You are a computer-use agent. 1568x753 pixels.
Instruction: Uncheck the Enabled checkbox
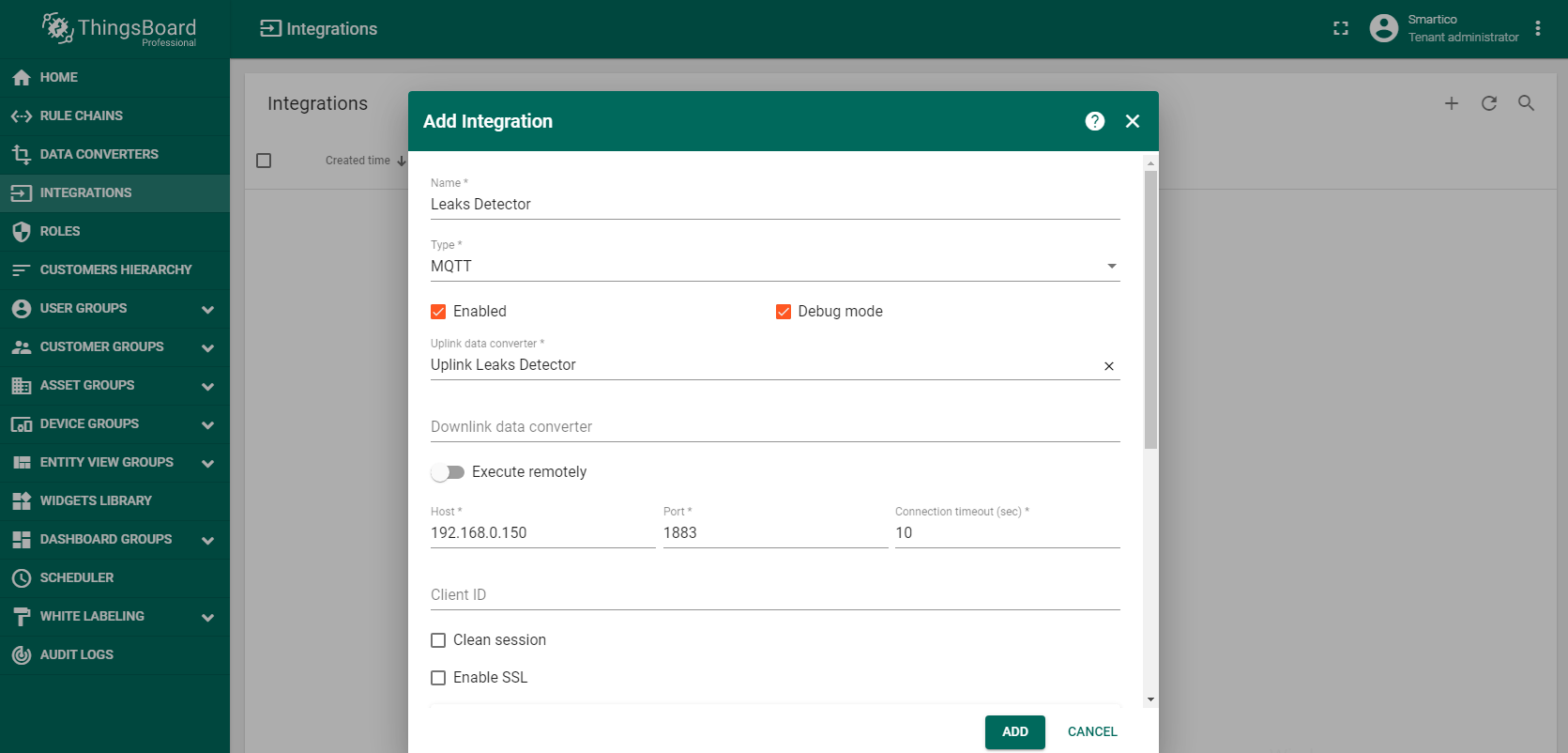point(438,312)
